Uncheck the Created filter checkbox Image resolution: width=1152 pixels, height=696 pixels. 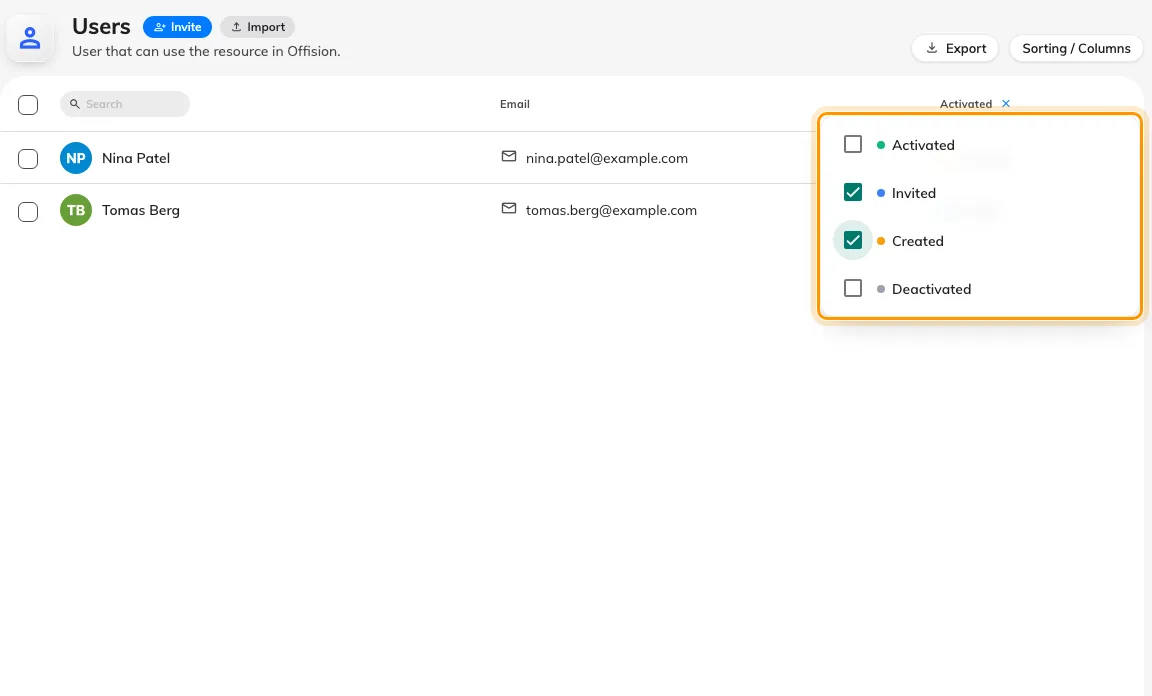coord(853,240)
